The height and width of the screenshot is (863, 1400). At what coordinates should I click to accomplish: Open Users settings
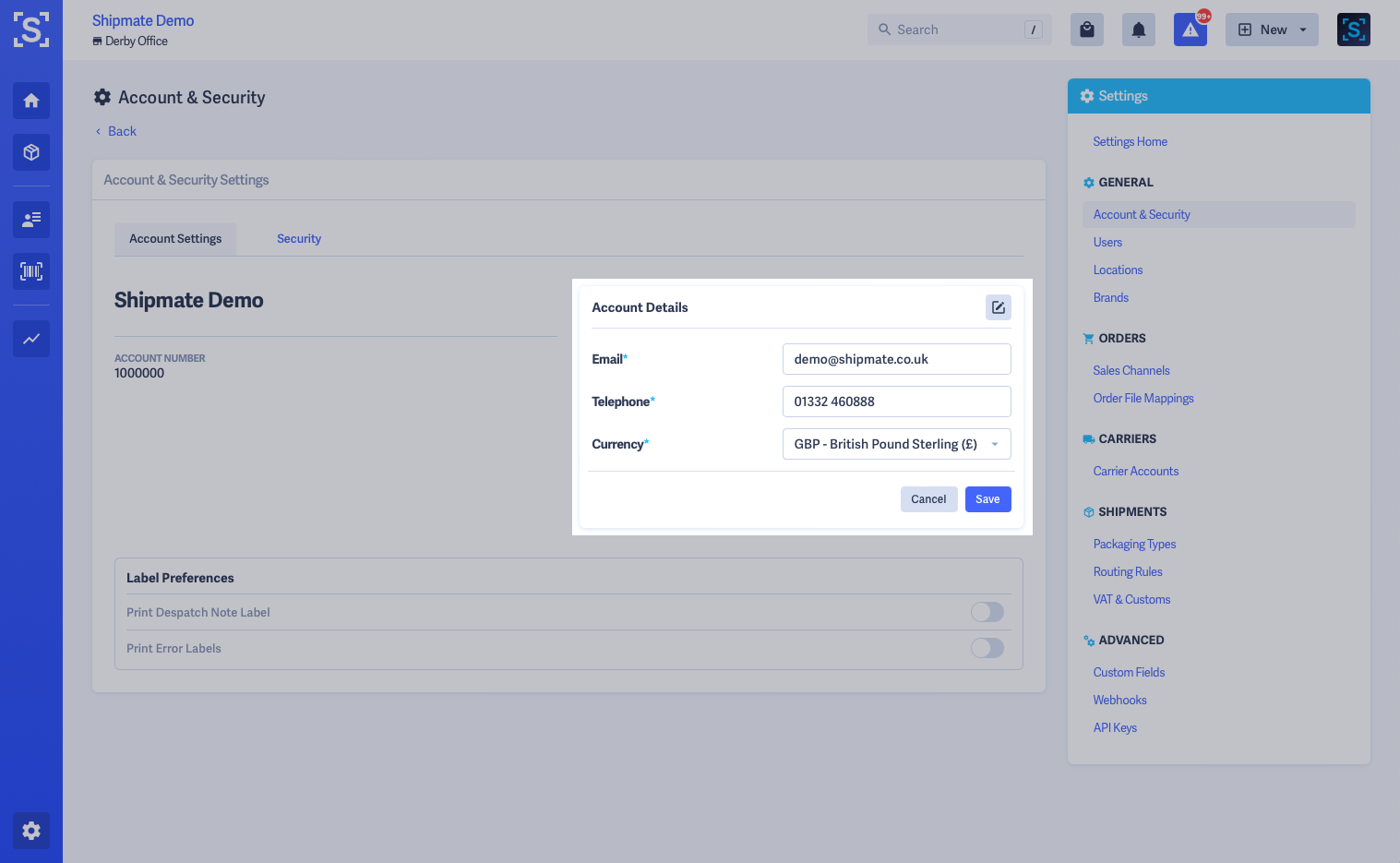tap(1107, 243)
